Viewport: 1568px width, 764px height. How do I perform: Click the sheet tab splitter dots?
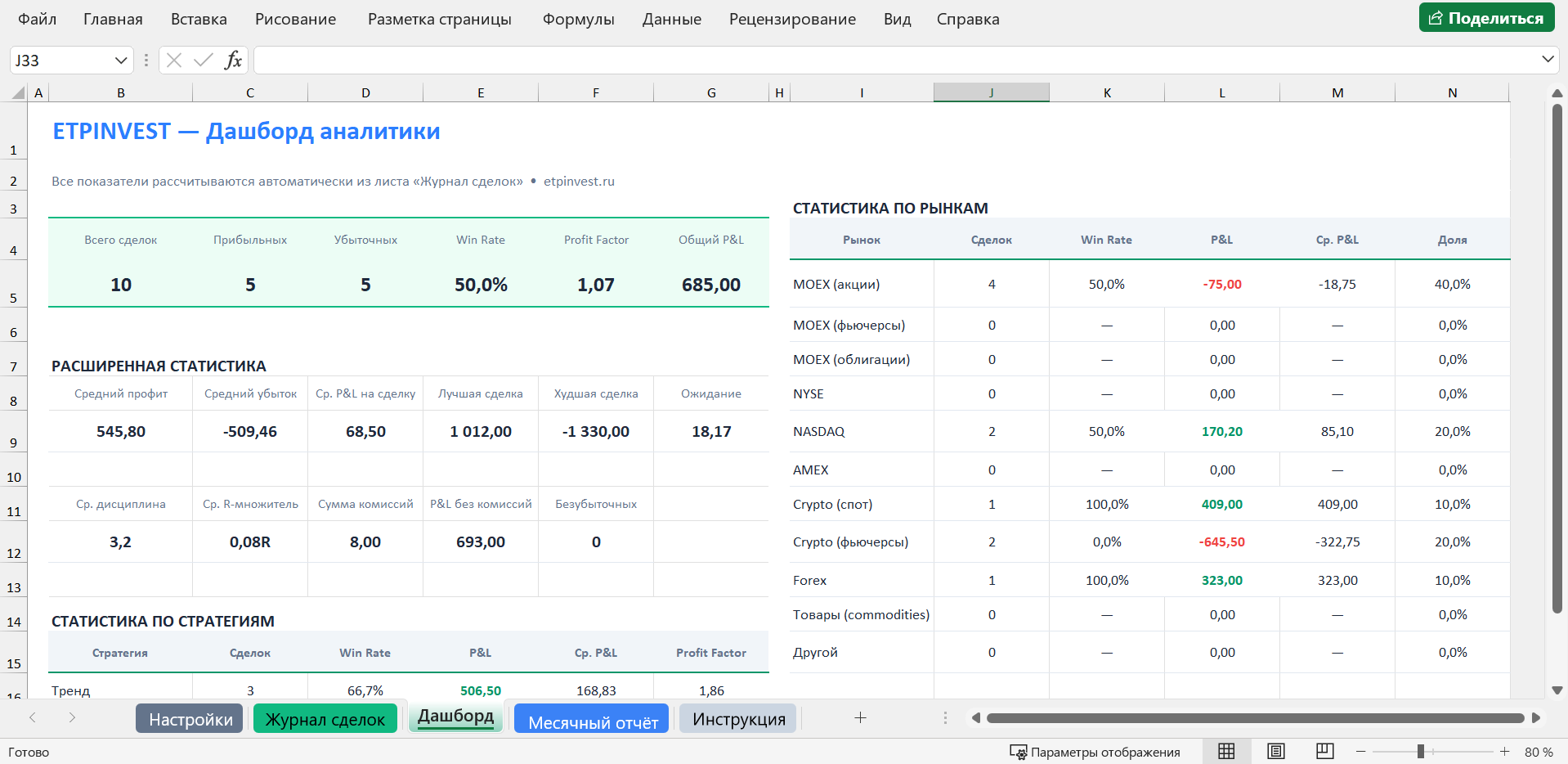coord(945,717)
